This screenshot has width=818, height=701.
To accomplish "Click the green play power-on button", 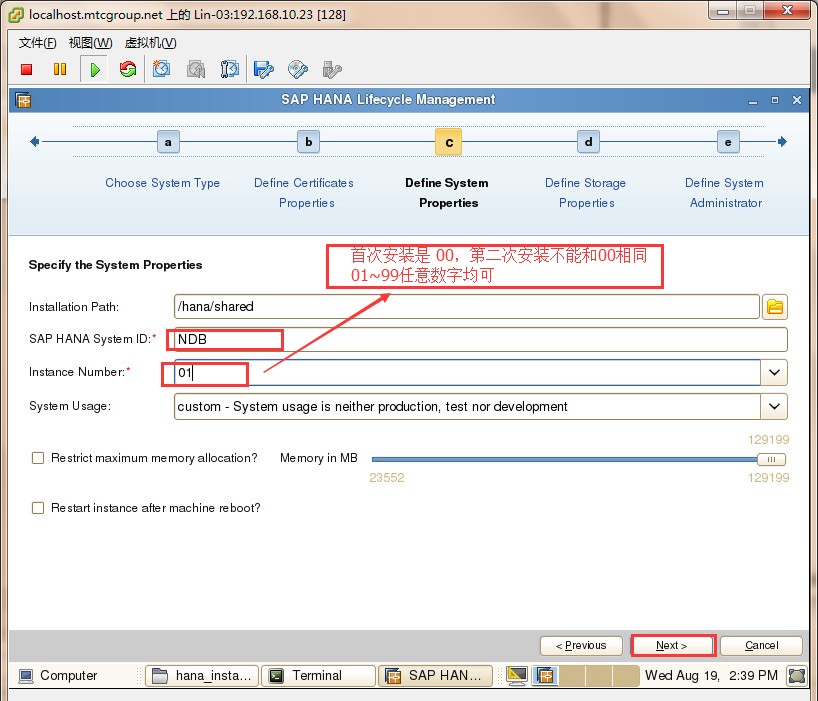I will point(95,69).
